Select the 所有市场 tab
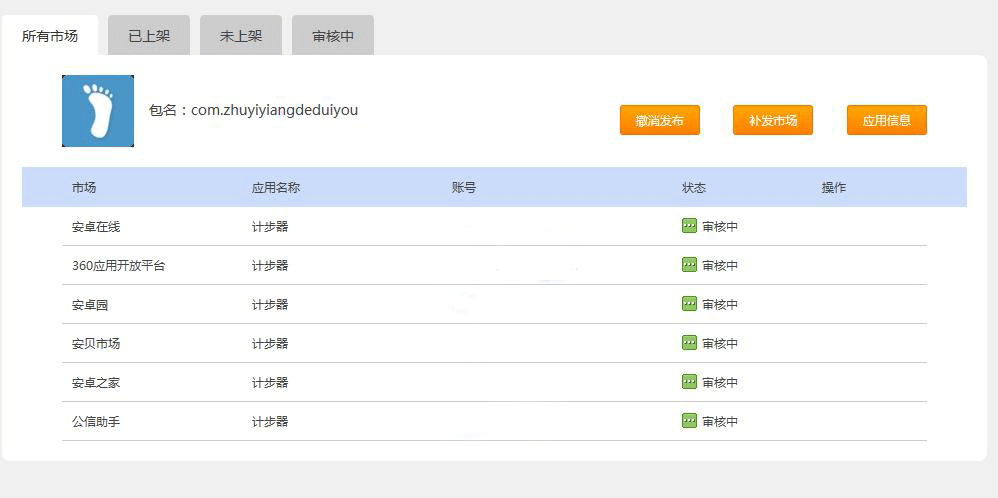This screenshot has height=498, width=998. pyautogui.click(x=50, y=36)
